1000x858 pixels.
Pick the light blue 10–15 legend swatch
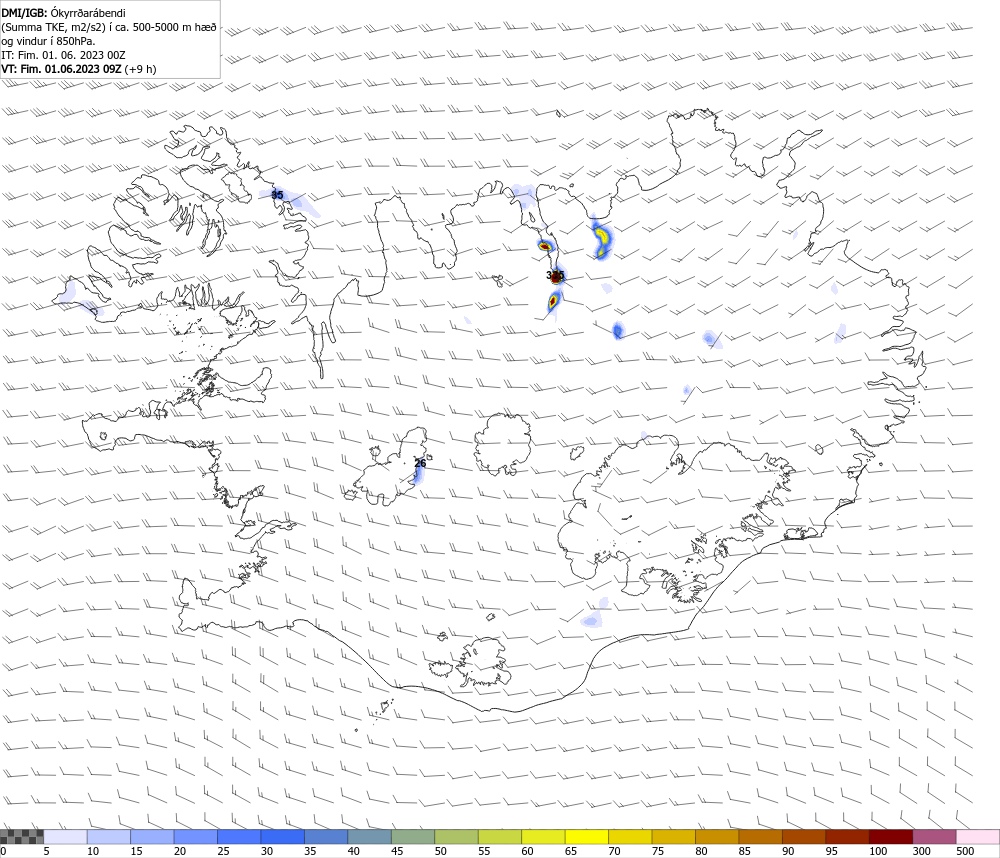[108, 837]
